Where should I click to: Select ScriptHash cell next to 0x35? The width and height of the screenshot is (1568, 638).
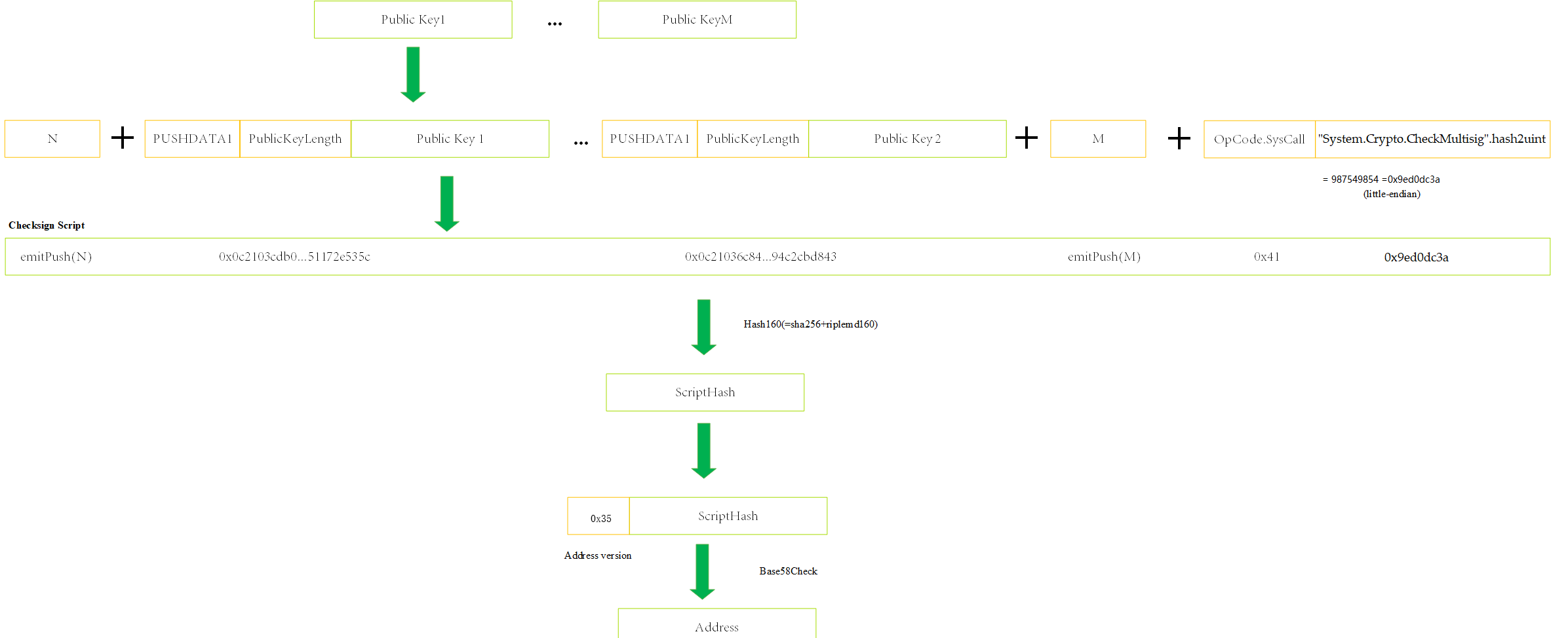click(728, 516)
